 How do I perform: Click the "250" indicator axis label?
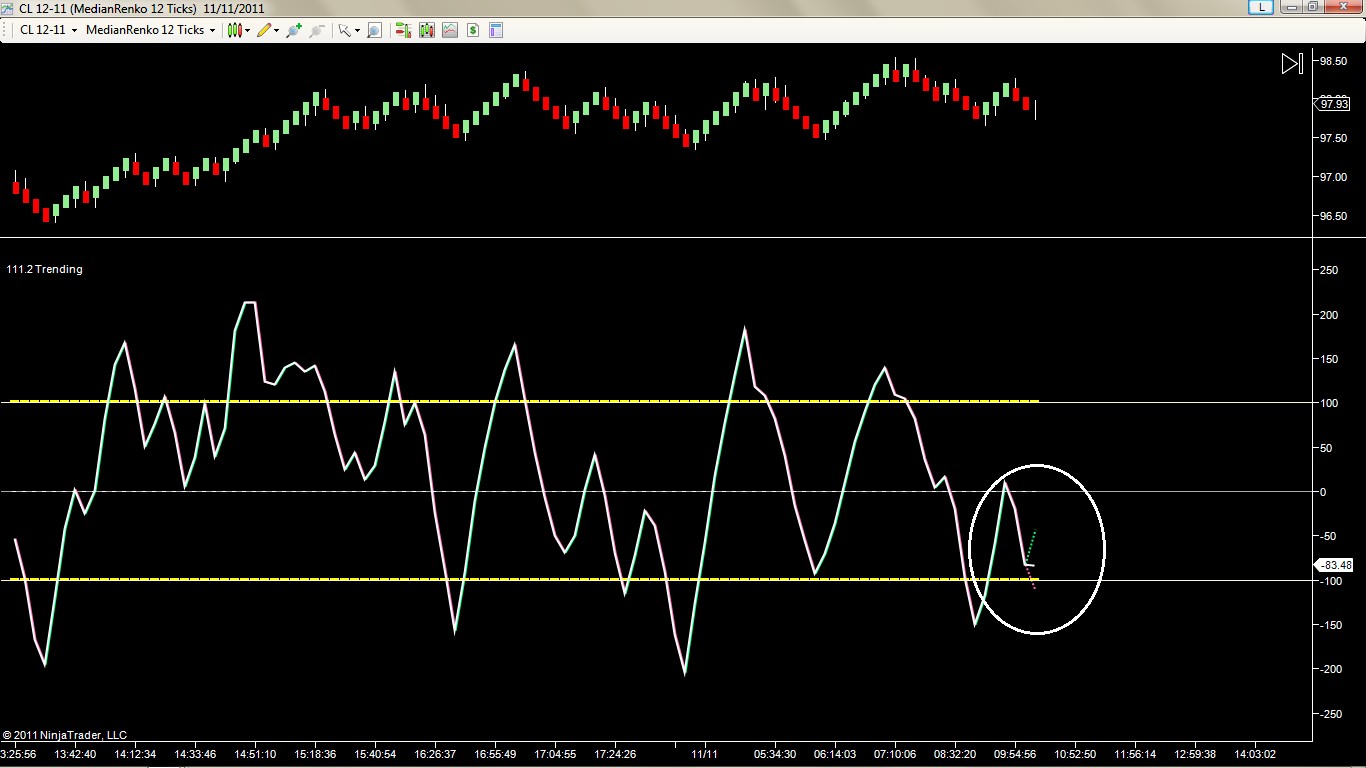(1329, 271)
